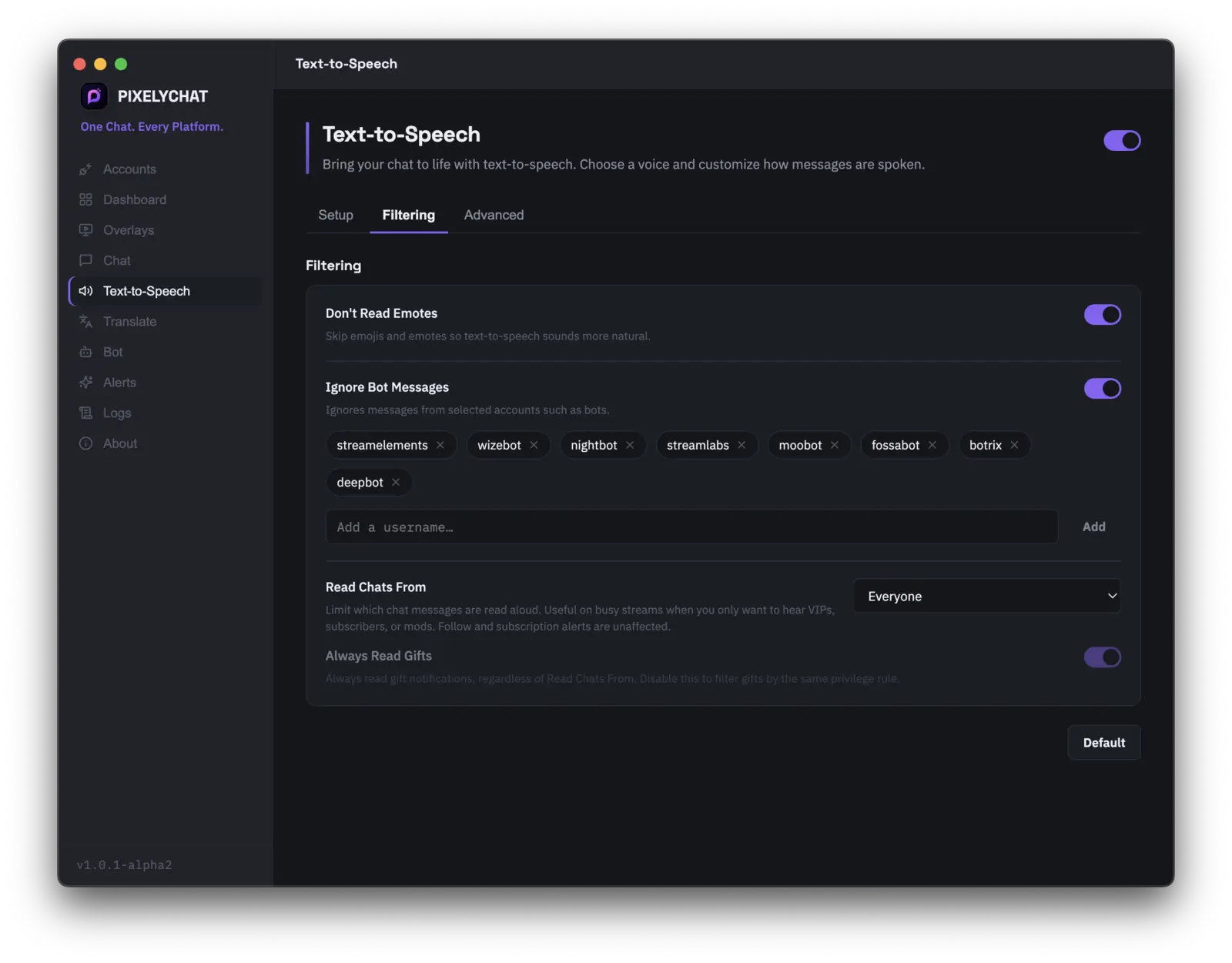Select the Filtering tab
The height and width of the screenshot is (963, 1232).
click(x=409, y=215)
